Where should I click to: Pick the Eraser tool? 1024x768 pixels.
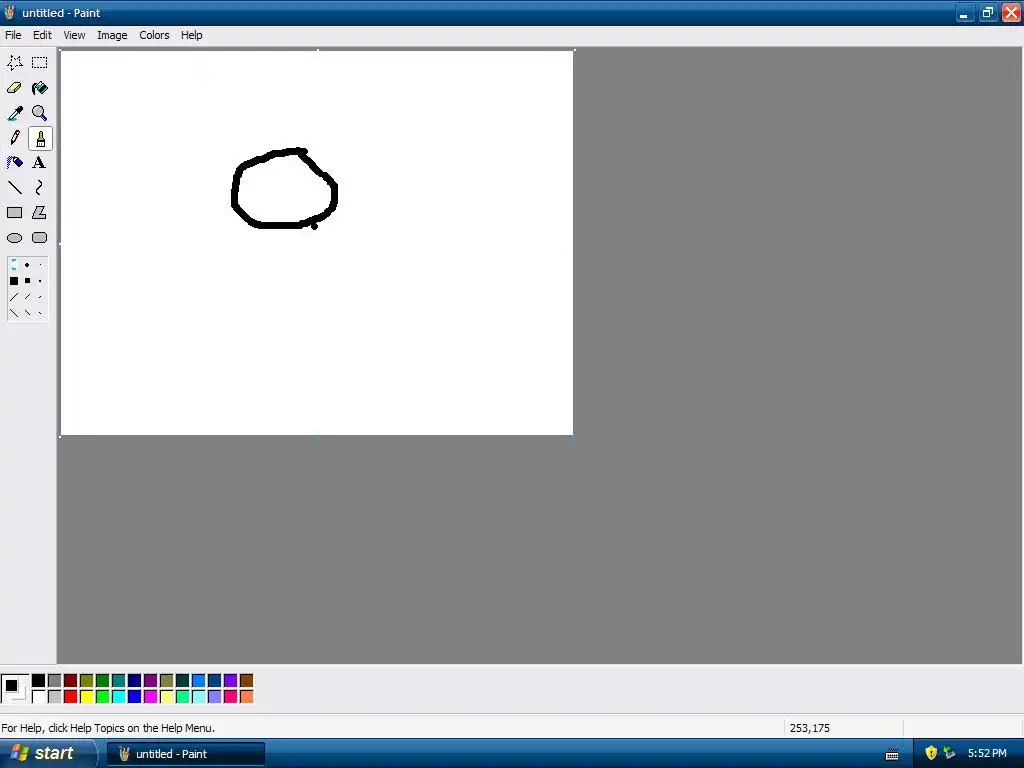(x=14, y=88)
